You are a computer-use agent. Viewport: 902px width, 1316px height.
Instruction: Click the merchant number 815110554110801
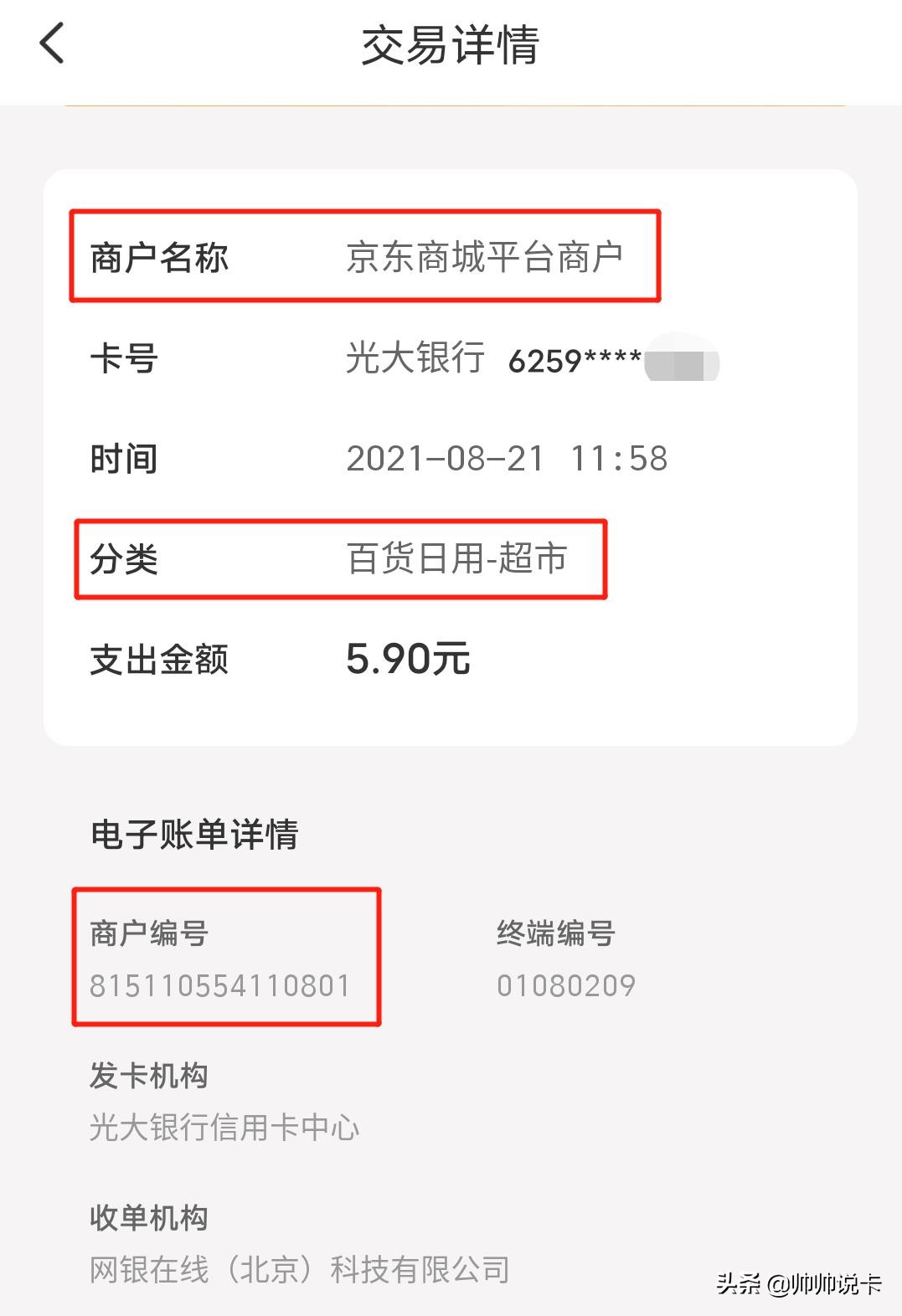tap(220, 986)
